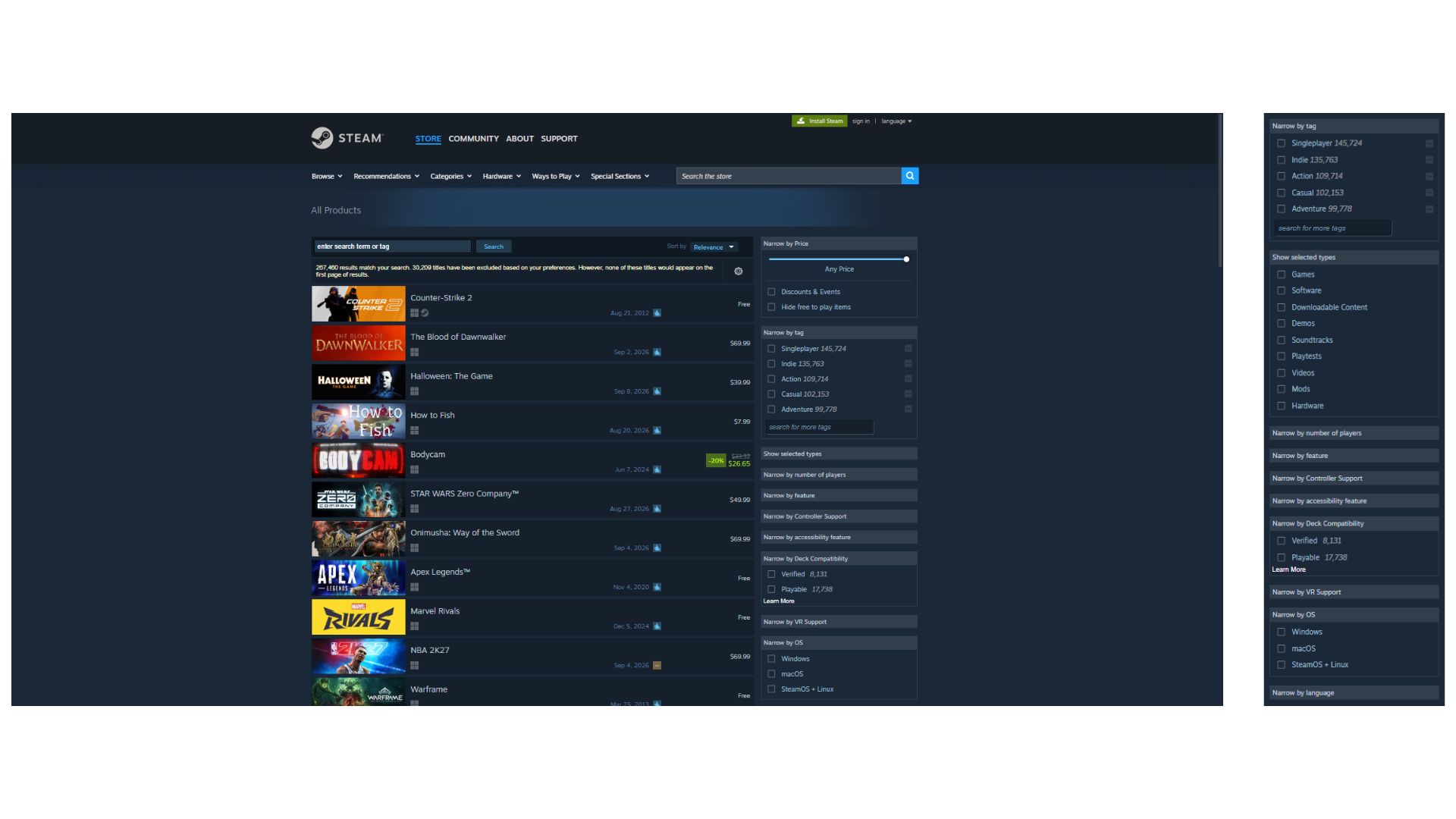Image resolution: width=1456 pixels, height=819 pixels.
Task: Click the blue magnifier store search icon
Action: (x=910, y=176)
